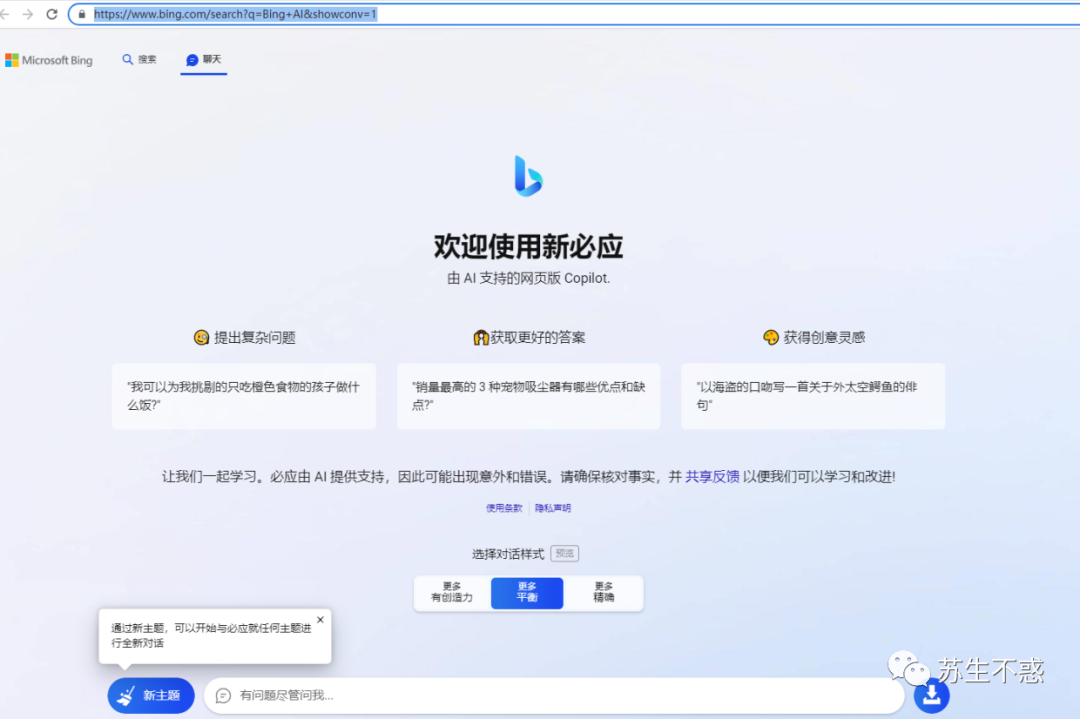This screenshot has height=719, width=1080.
Task: Click the 选择对话样式 label
Action: [508, 554]
